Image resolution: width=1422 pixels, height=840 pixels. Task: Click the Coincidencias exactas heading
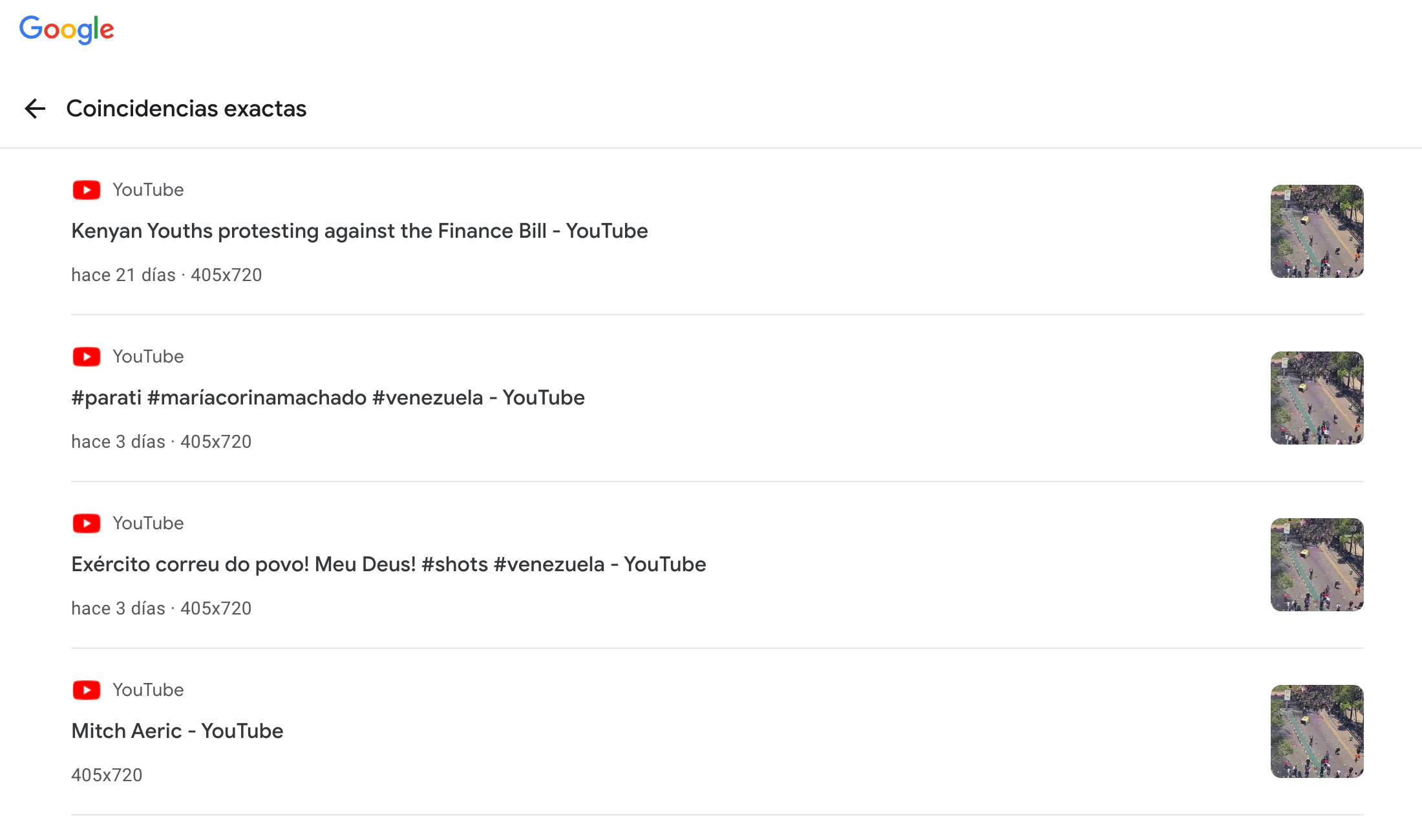coord(186,109)
